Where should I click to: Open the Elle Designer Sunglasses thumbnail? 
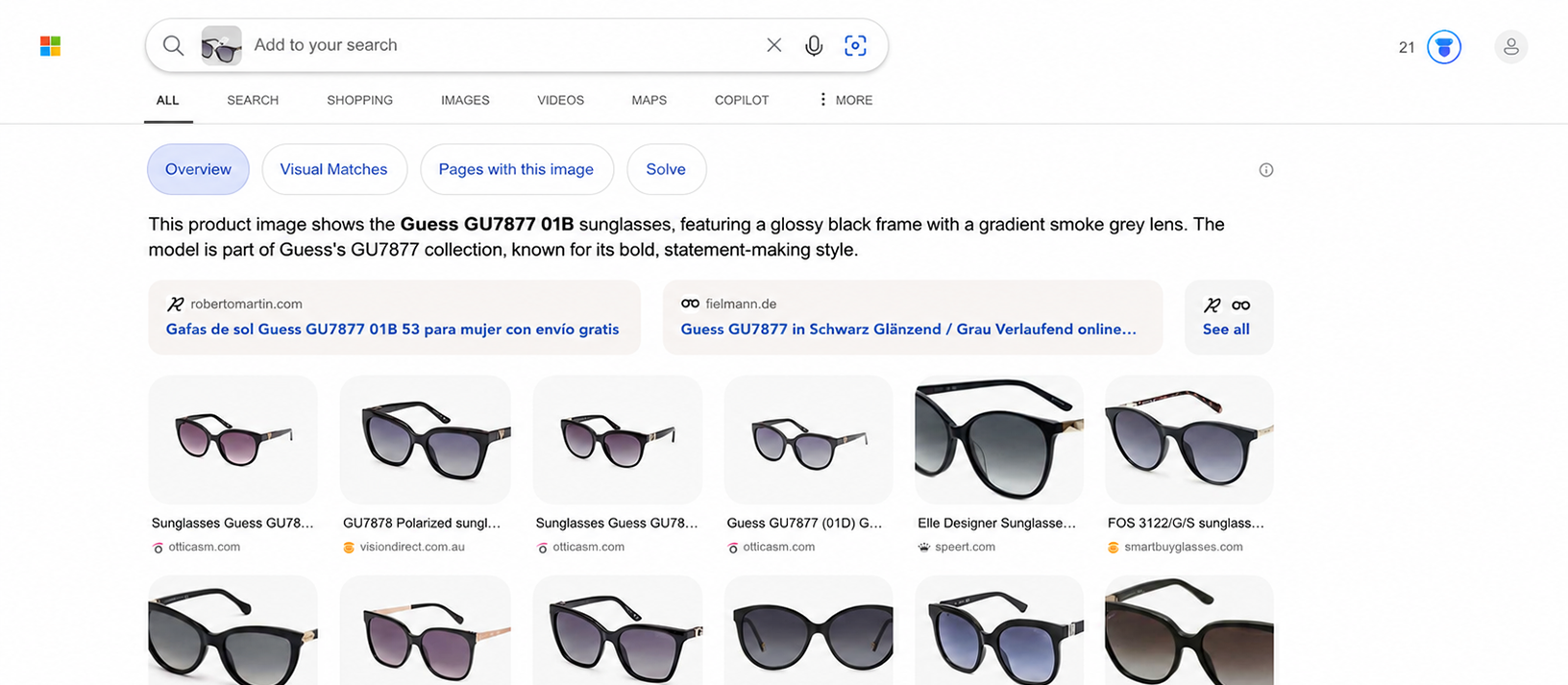pyautogui.click(x=999, y=439)
